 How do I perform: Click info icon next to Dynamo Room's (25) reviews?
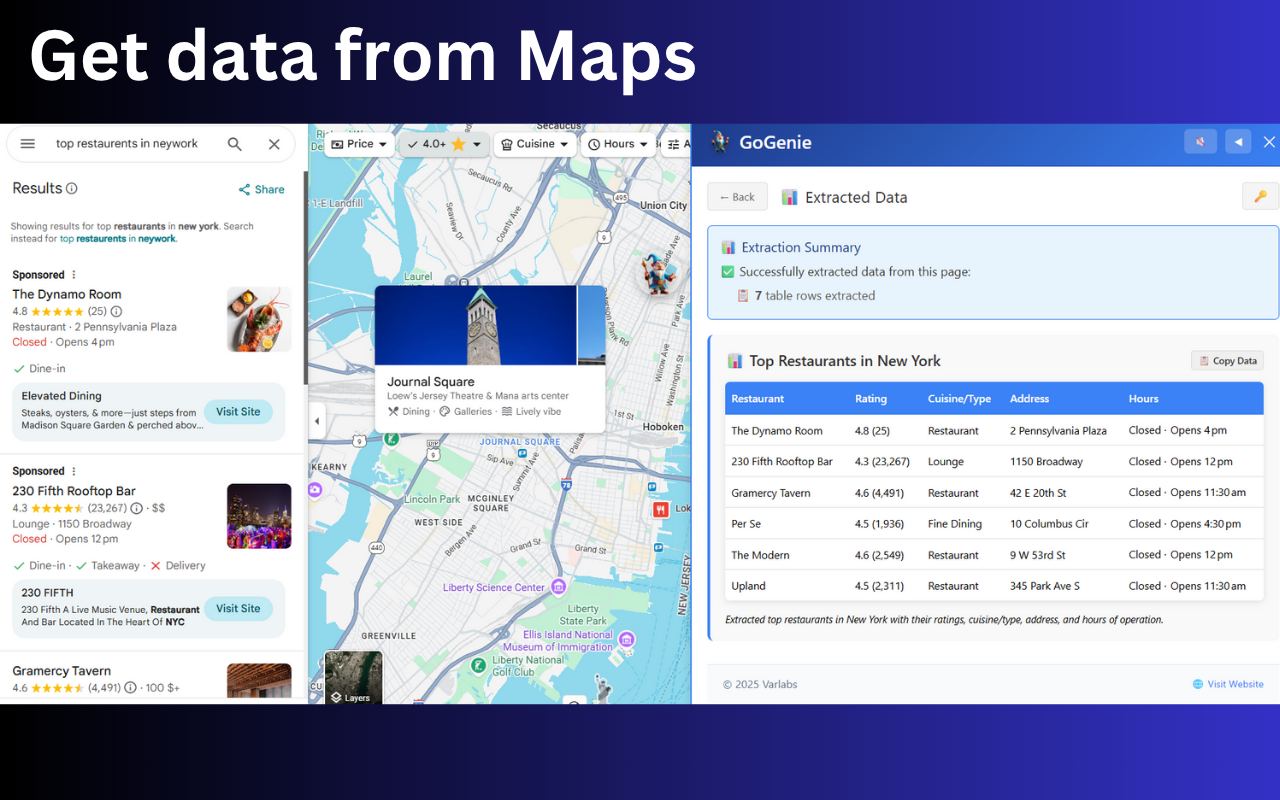tap(116, 311)
